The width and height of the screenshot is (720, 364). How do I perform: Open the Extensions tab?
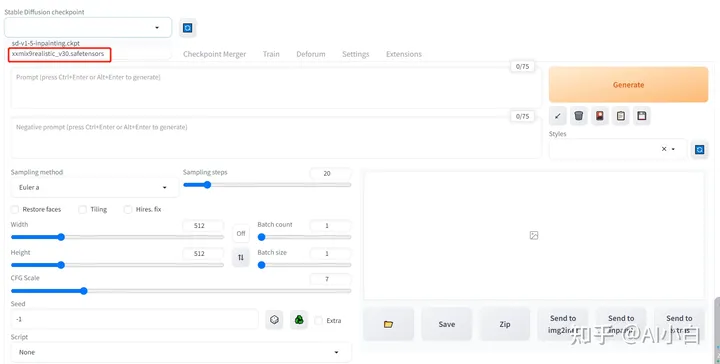click(x=404, y=54)
